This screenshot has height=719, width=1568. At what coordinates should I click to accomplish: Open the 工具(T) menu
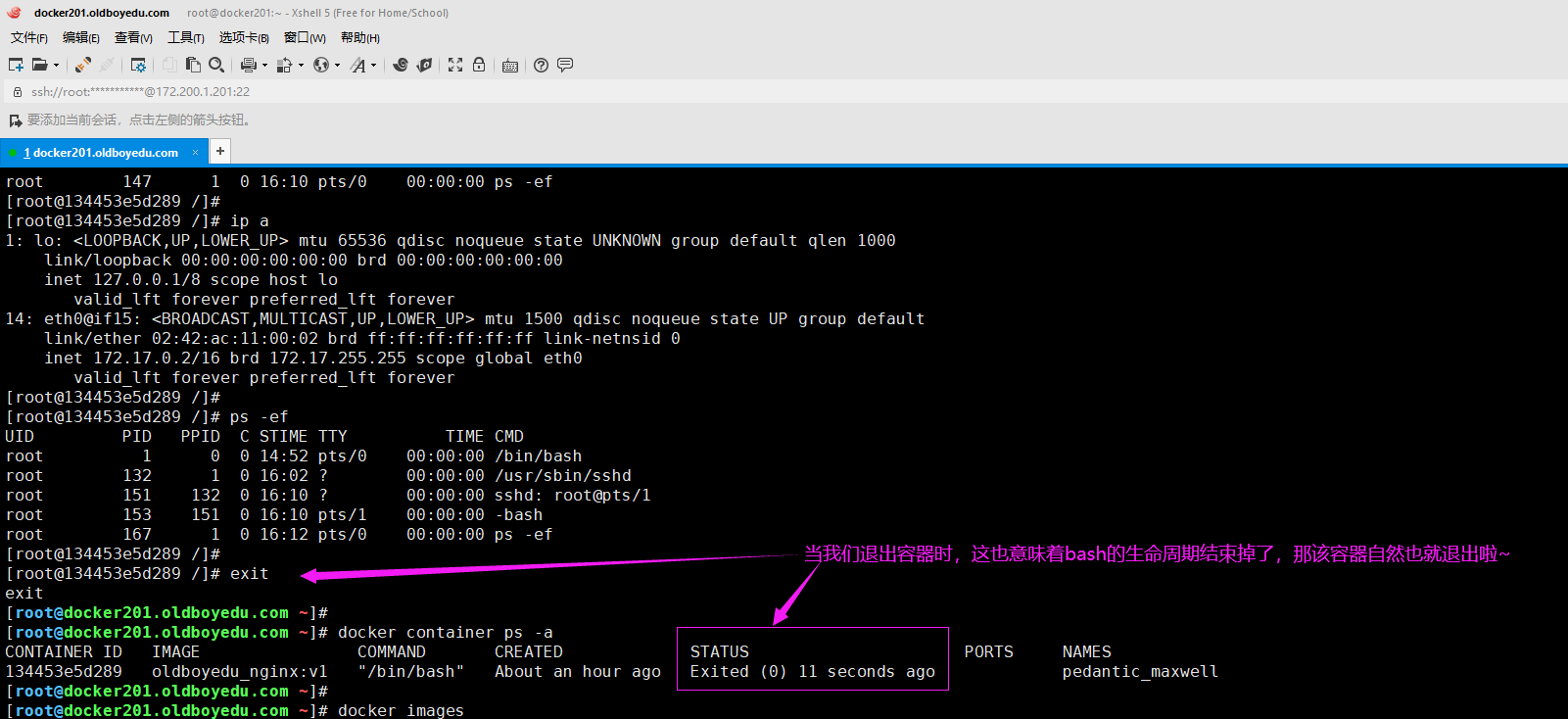[x=185, y=37]
